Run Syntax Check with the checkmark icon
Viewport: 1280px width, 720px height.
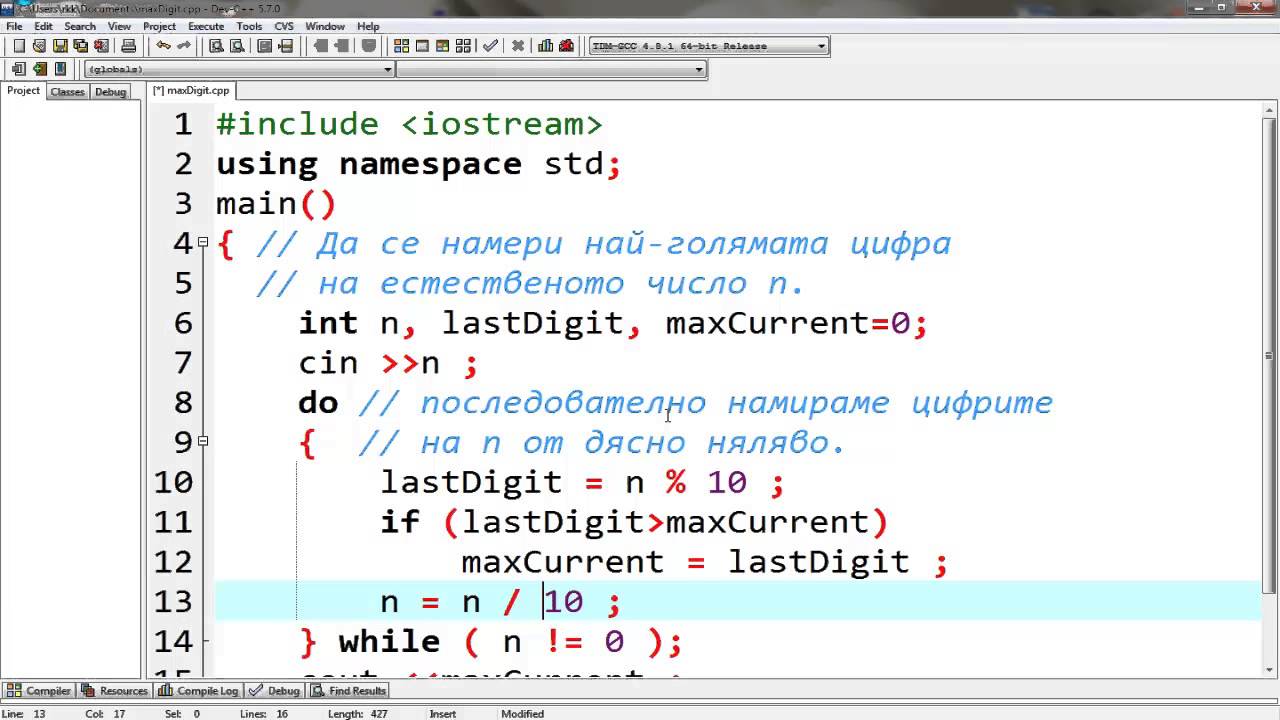coord(490,46)
